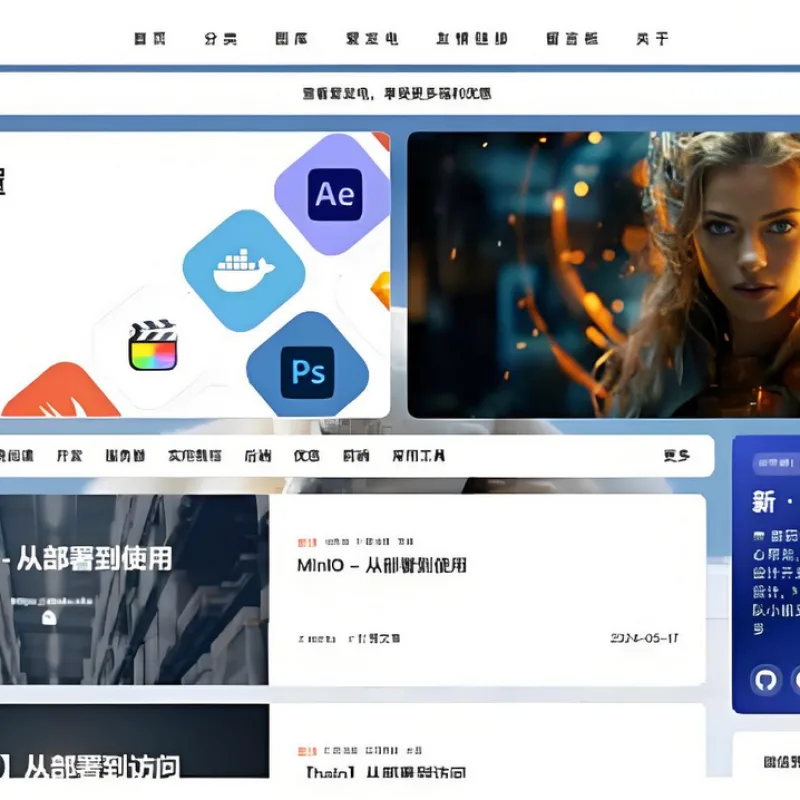Click the red category tag on second article

[x=307, y=751]
